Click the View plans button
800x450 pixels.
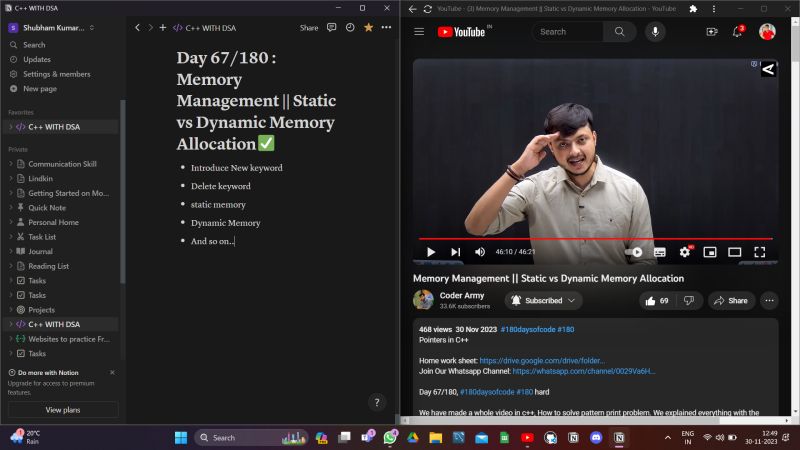point(62,410)
